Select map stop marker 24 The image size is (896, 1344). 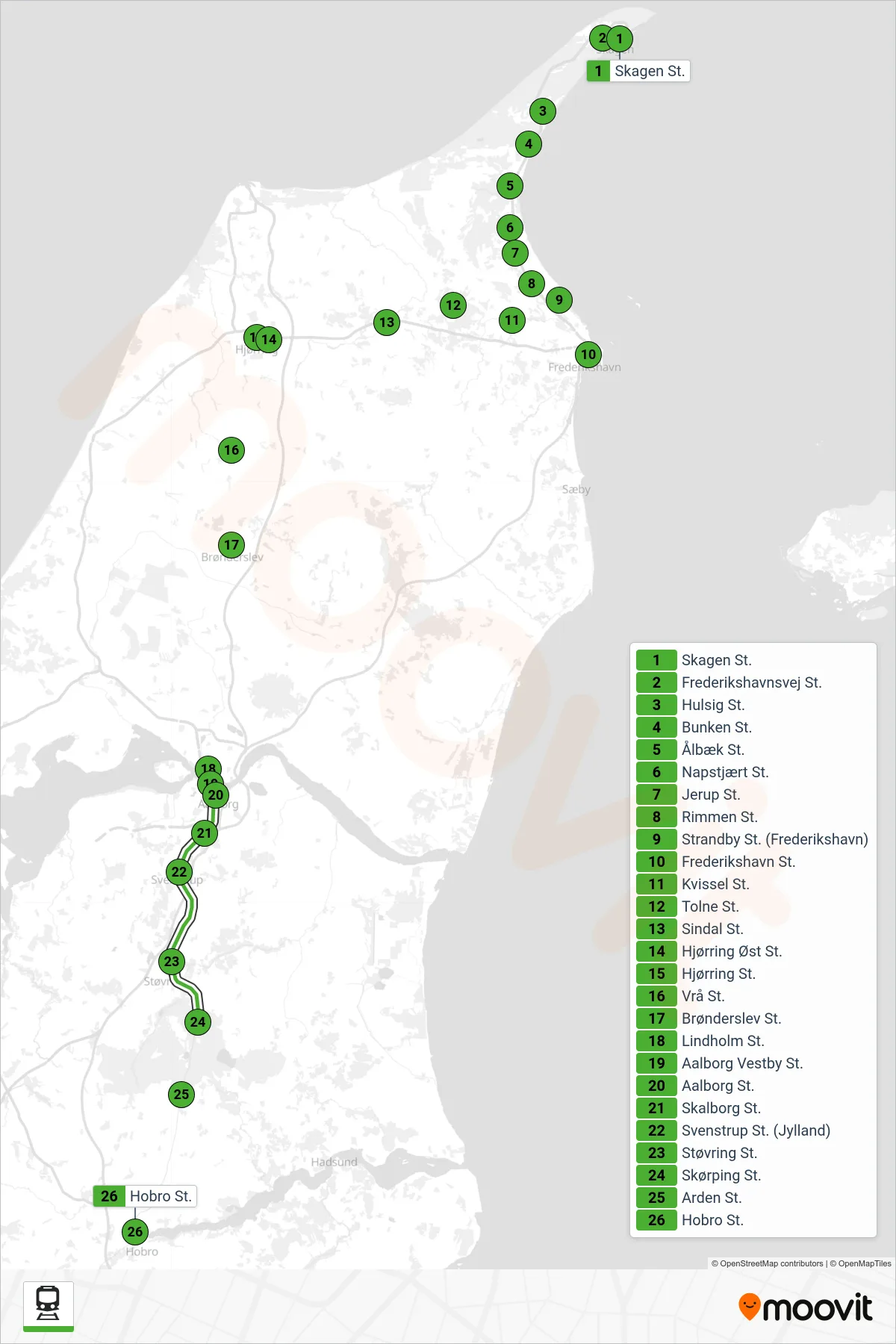click(x=198, y=1022)
